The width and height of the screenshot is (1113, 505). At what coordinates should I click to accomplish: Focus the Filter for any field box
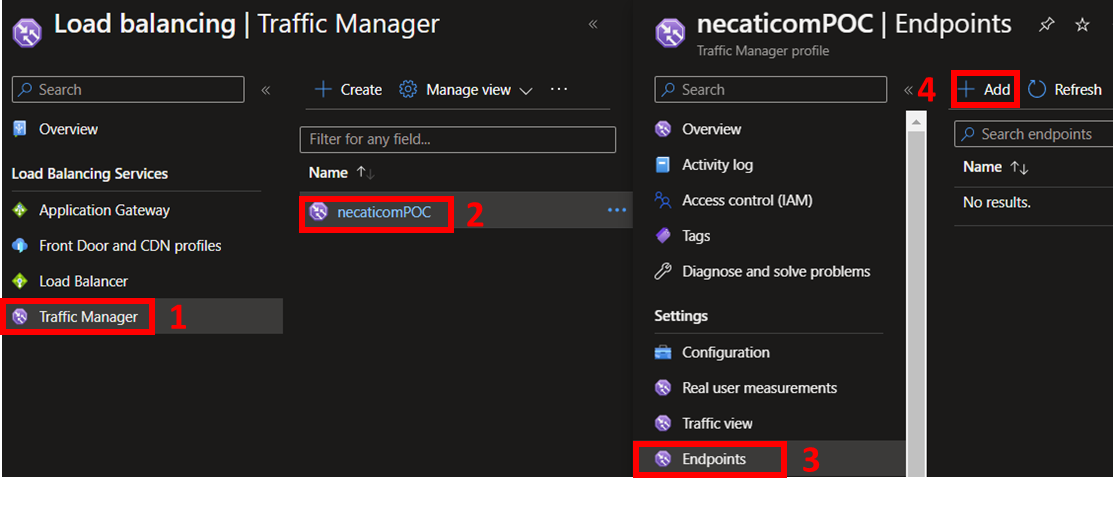click(x=458, y=139)
